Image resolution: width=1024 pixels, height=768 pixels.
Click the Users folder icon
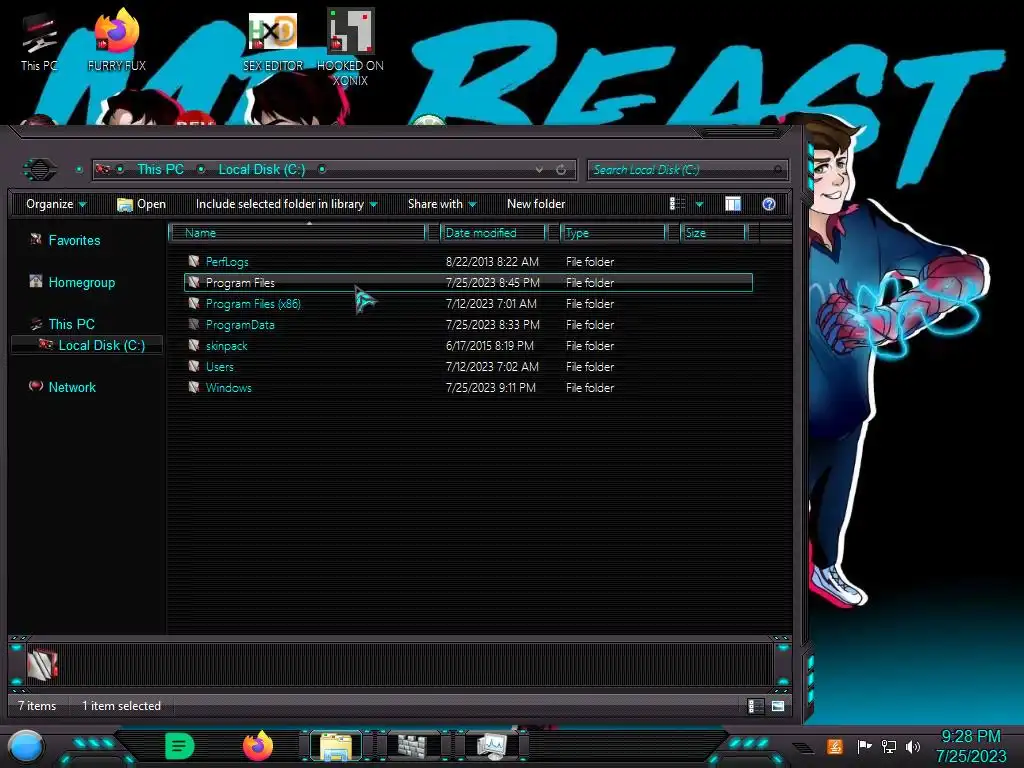pos(194,366)
